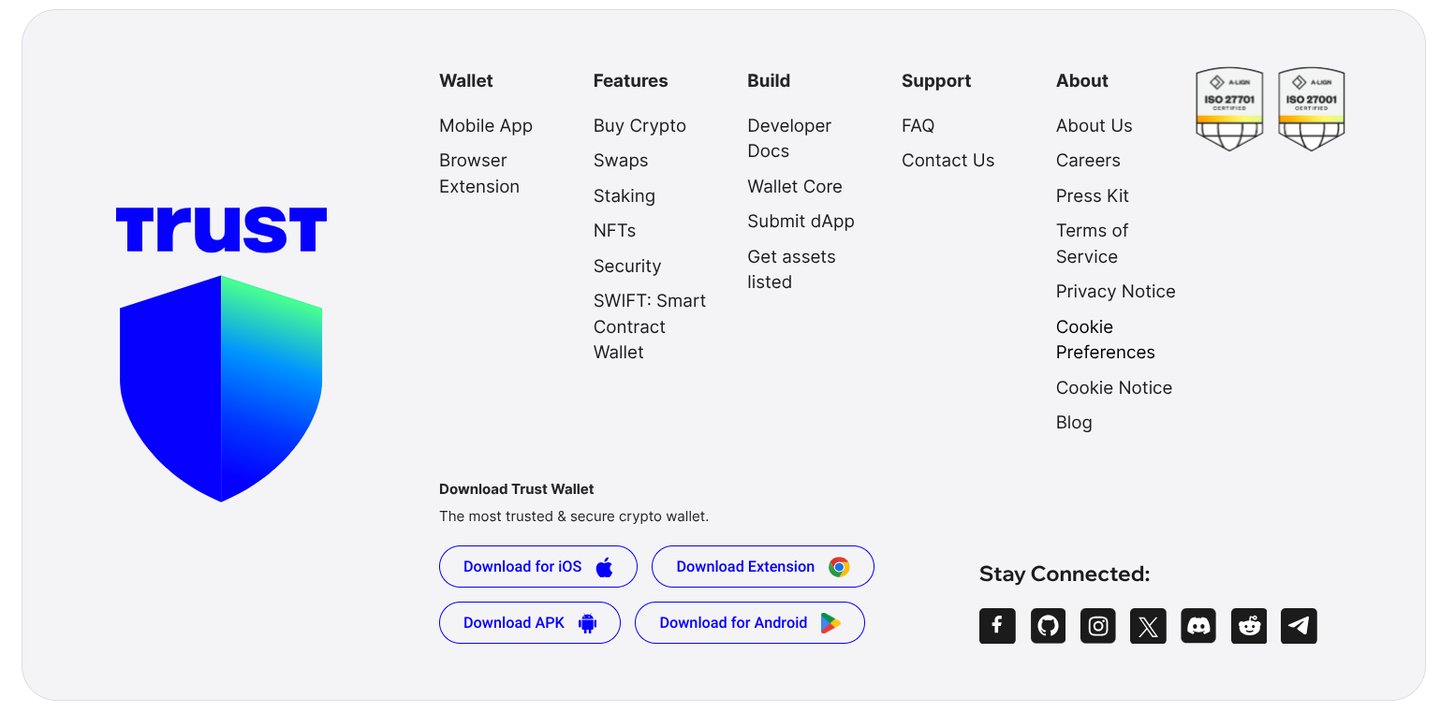Go to SWIFT: Smart Contract Wallet
The image size is (1440, 709).
pos(649,326)
